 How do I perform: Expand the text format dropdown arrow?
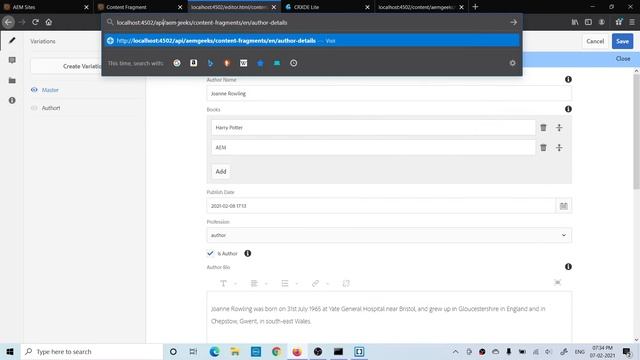236,284
